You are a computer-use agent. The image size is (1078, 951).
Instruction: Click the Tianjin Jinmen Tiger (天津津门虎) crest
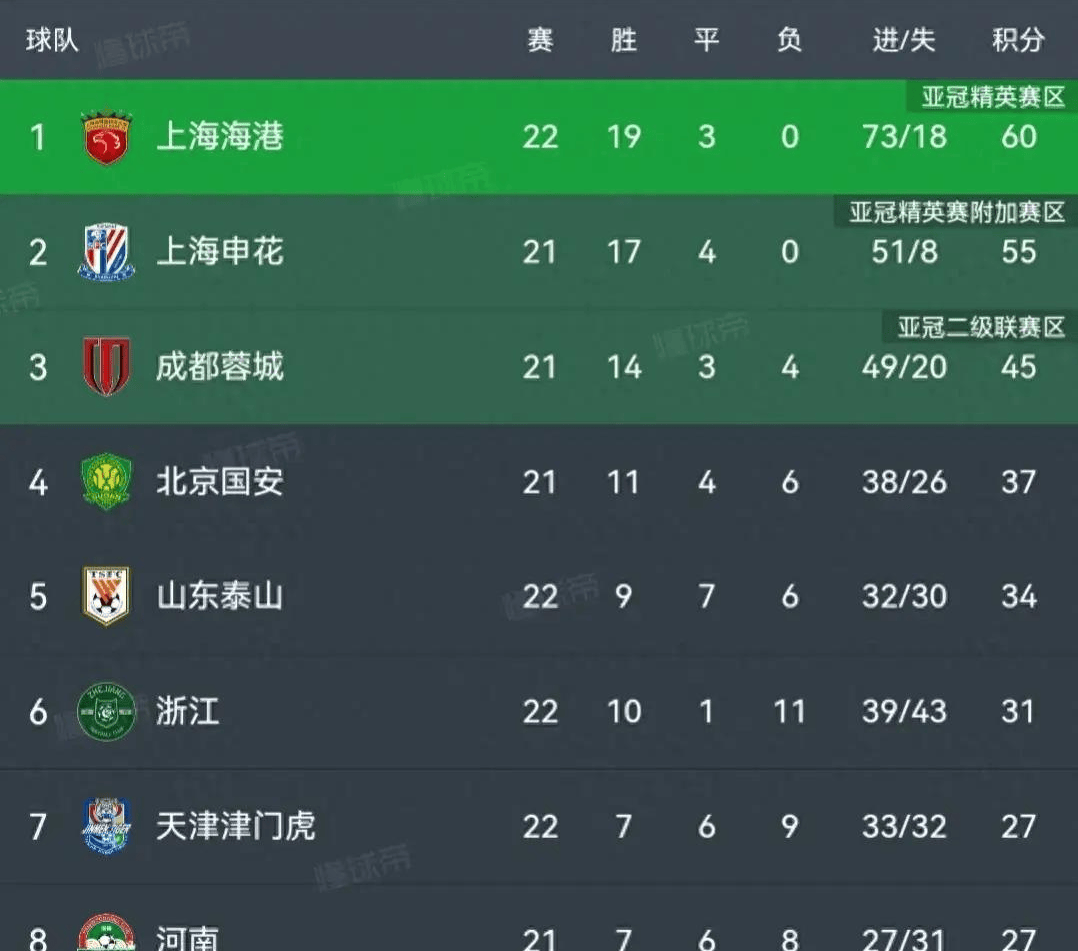(106, 827)
